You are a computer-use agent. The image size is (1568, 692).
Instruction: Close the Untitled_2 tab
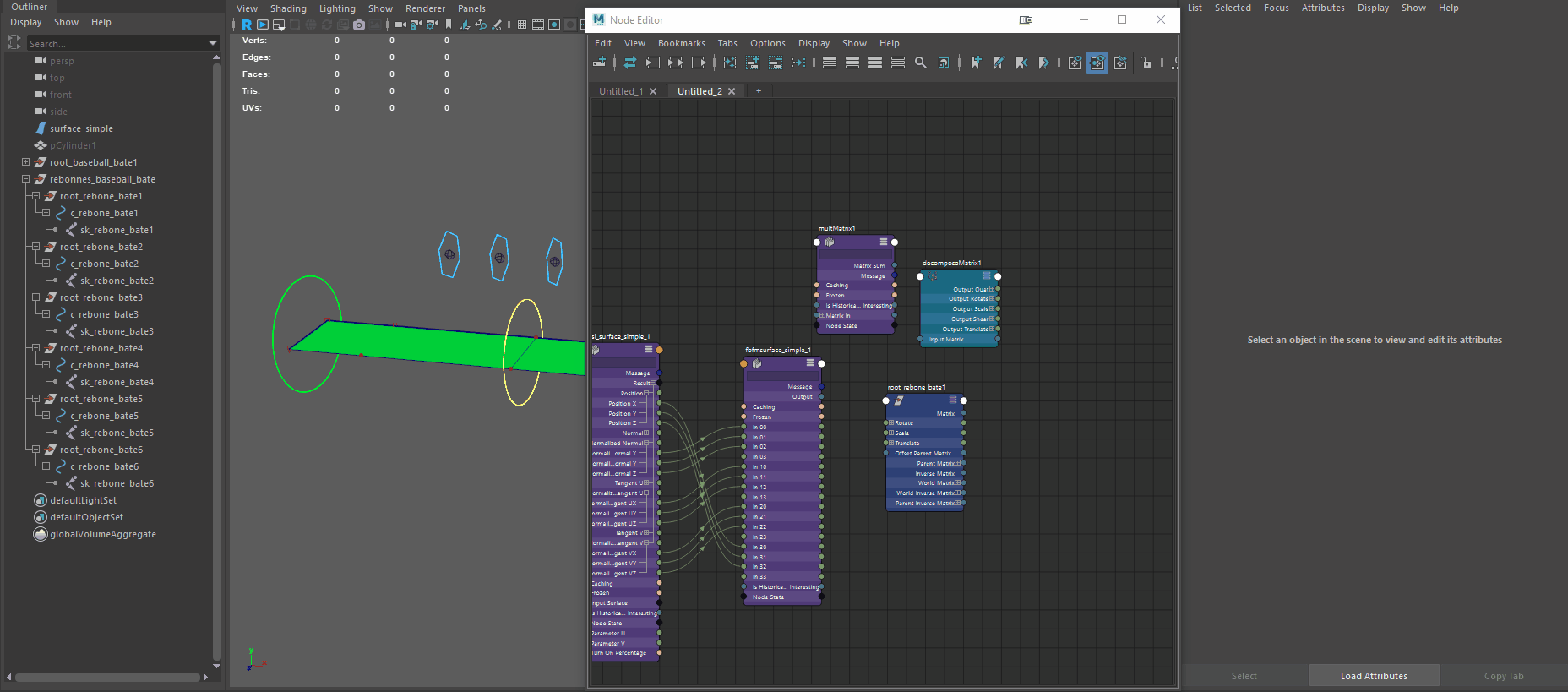[x=732, y=91]
